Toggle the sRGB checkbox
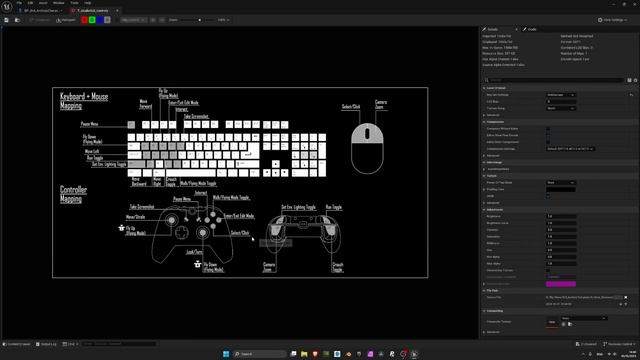 tap(548, 196)
